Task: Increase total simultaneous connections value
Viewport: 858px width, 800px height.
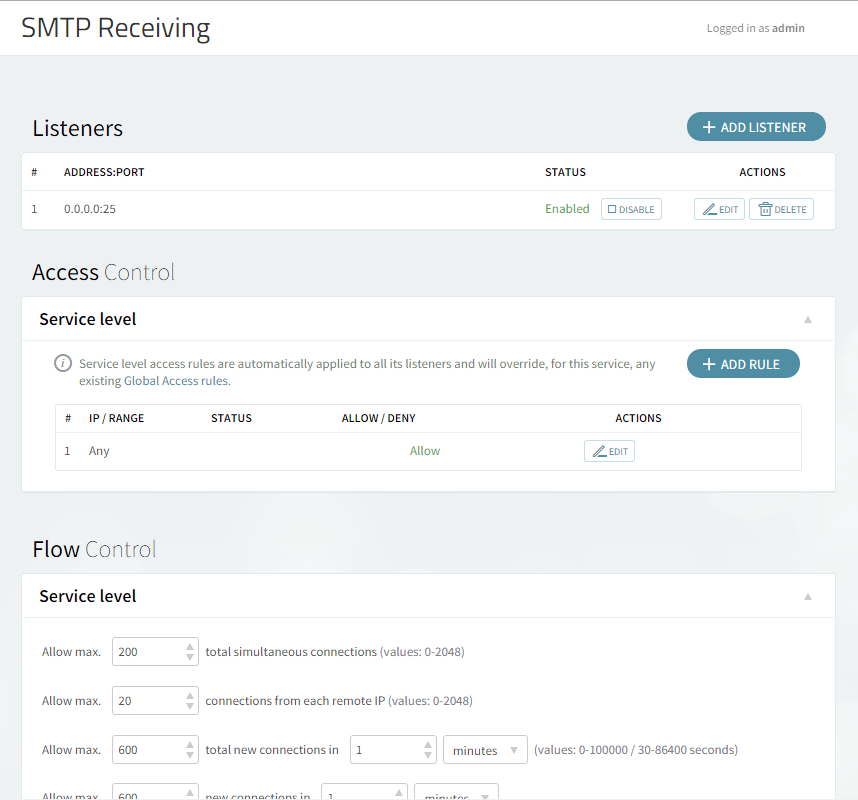Action: [x=190, y=647]
